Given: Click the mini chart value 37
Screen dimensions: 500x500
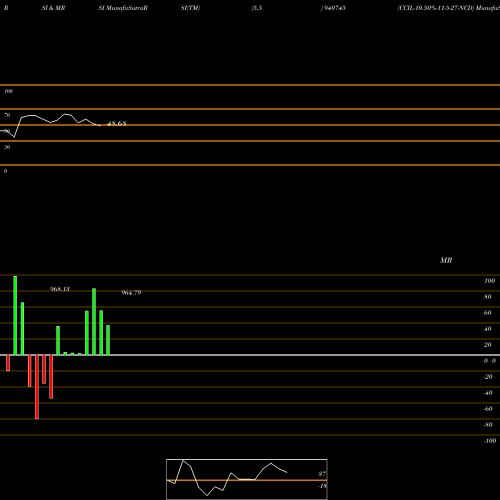Looking at the screenshot, I should click(x=322, y=474).
